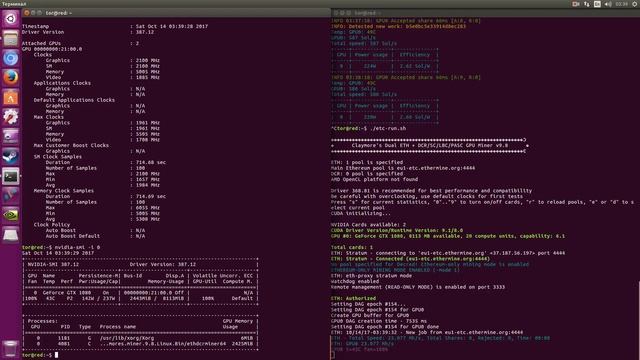640x360 pixels.
Task: Click "GPU0 DAG creation time - 7535 ms" line
Action: click(378, 321)
